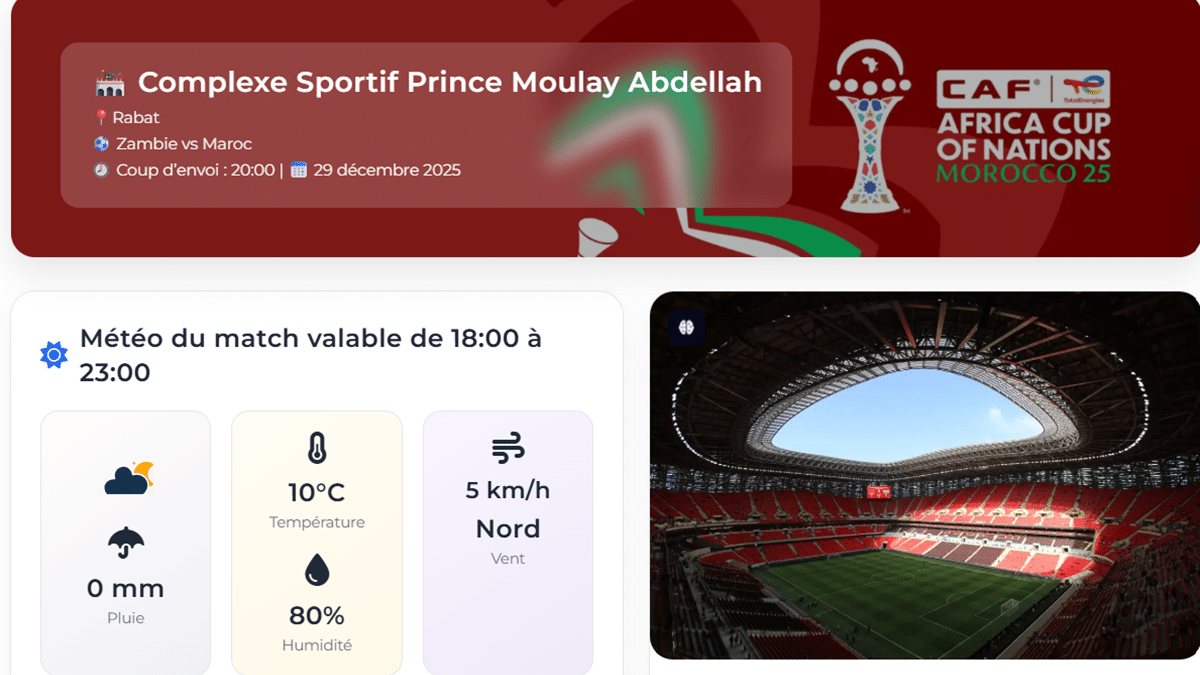Click the Météo du match heading text

[x=311, y=355]
